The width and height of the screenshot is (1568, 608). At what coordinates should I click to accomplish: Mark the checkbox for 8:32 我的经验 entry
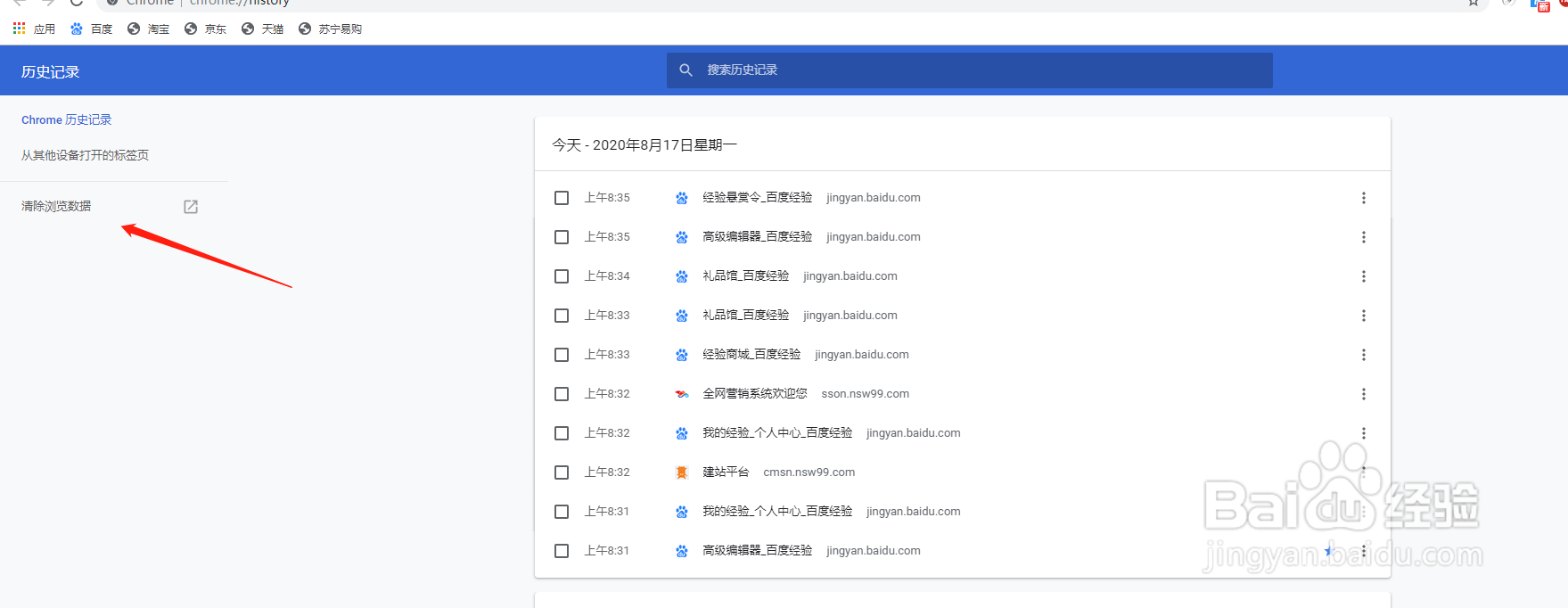tap(562, 433)
